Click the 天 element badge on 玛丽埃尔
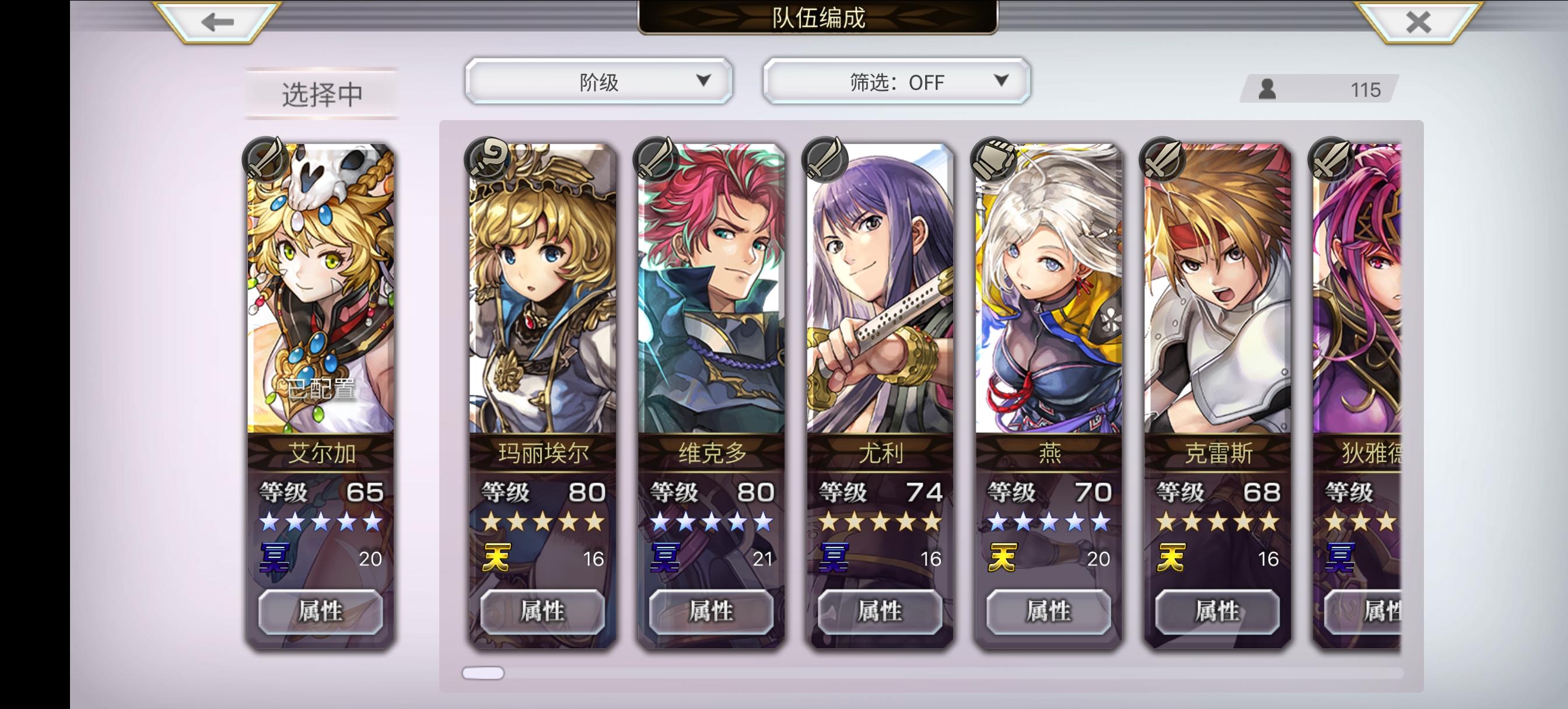The image size is (1568, 709). coord(496,558)
